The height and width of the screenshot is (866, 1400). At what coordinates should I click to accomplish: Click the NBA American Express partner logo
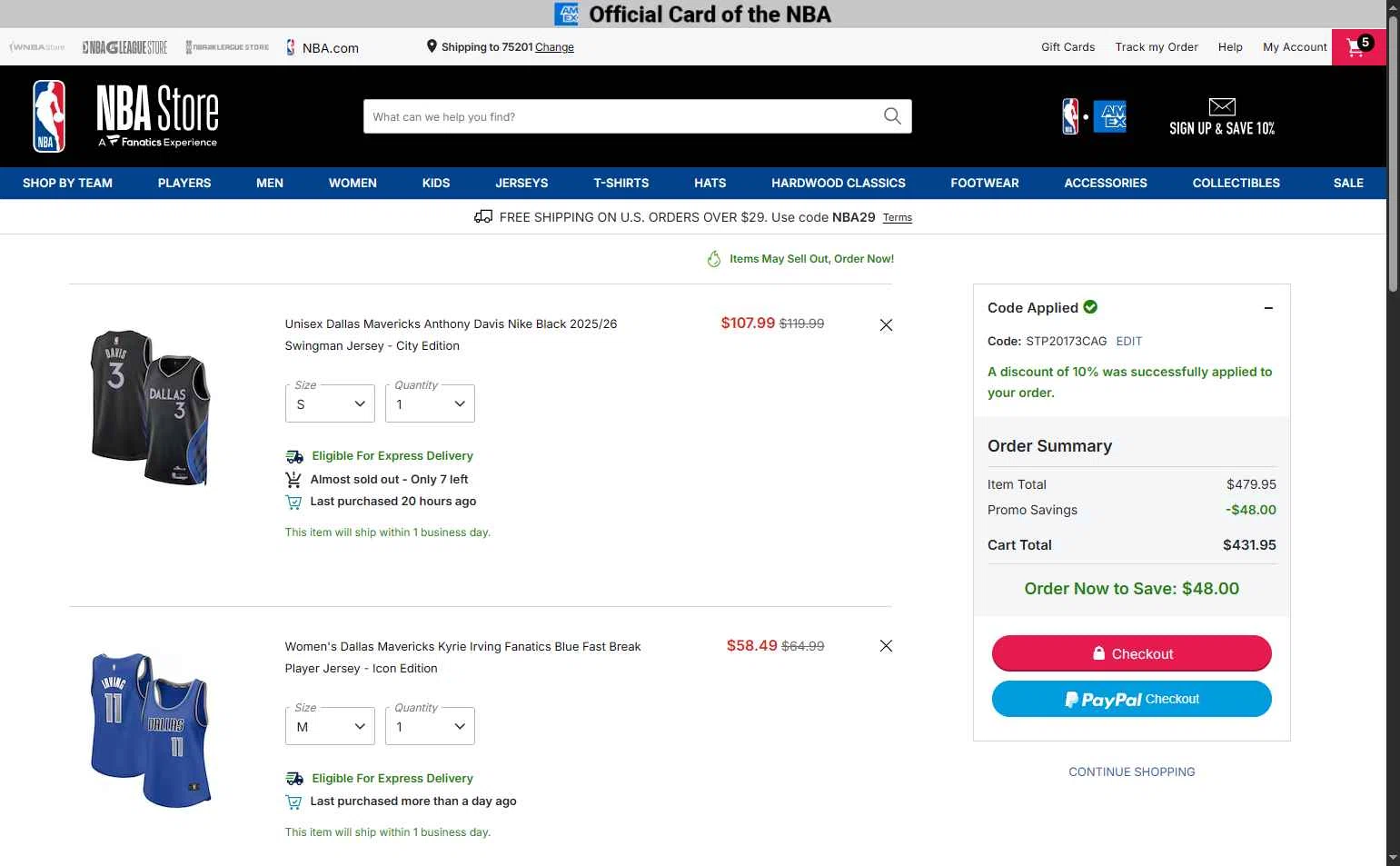pyautogui.click(x=1094, y=116)
